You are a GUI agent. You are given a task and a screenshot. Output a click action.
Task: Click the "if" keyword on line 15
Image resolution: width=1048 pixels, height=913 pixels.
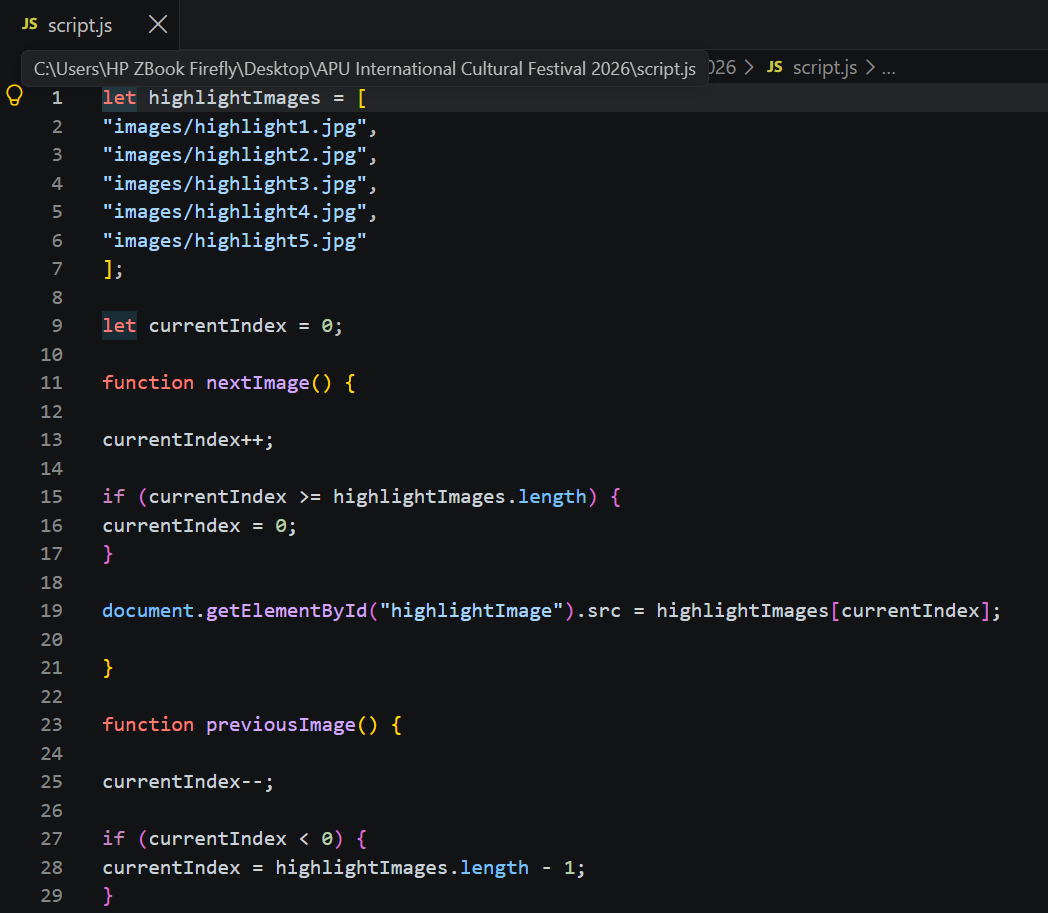tap(114, 497)
